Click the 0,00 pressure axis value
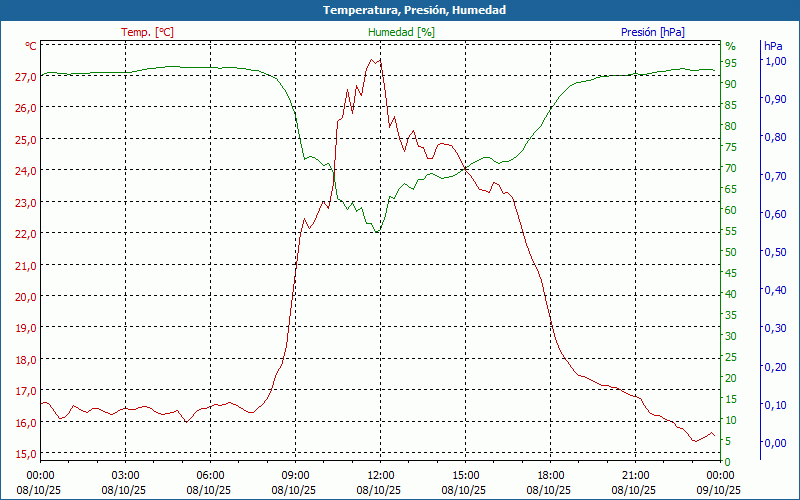Viewport: 800px width, 500px height. 775,443
